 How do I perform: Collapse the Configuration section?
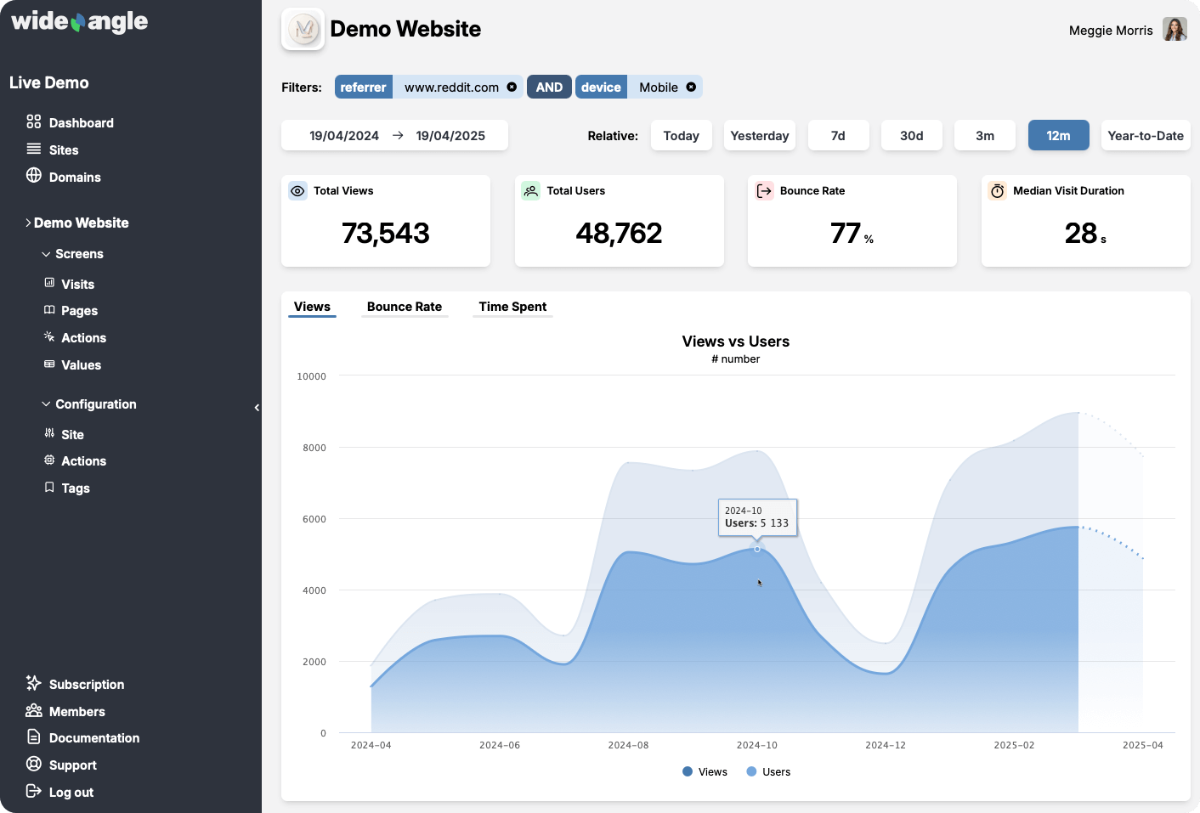tap(44, 404)
